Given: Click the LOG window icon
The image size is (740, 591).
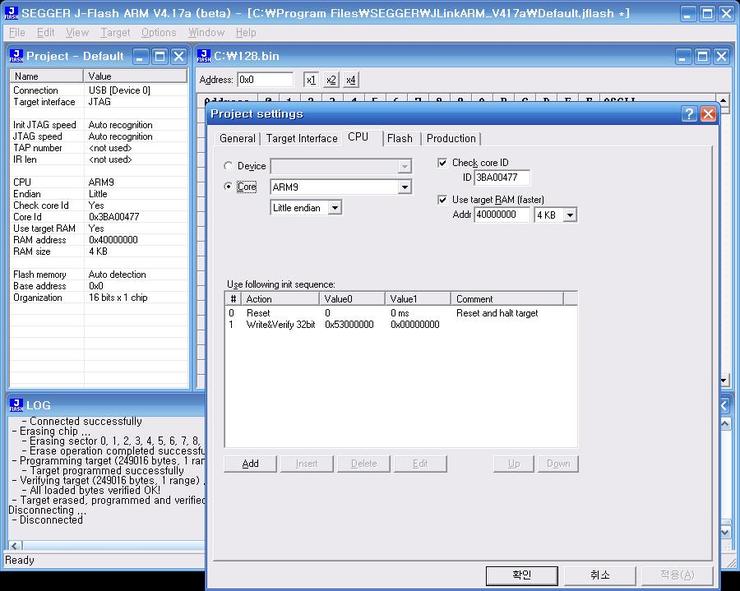Looking at the screenshot, I should coord(16,405).
